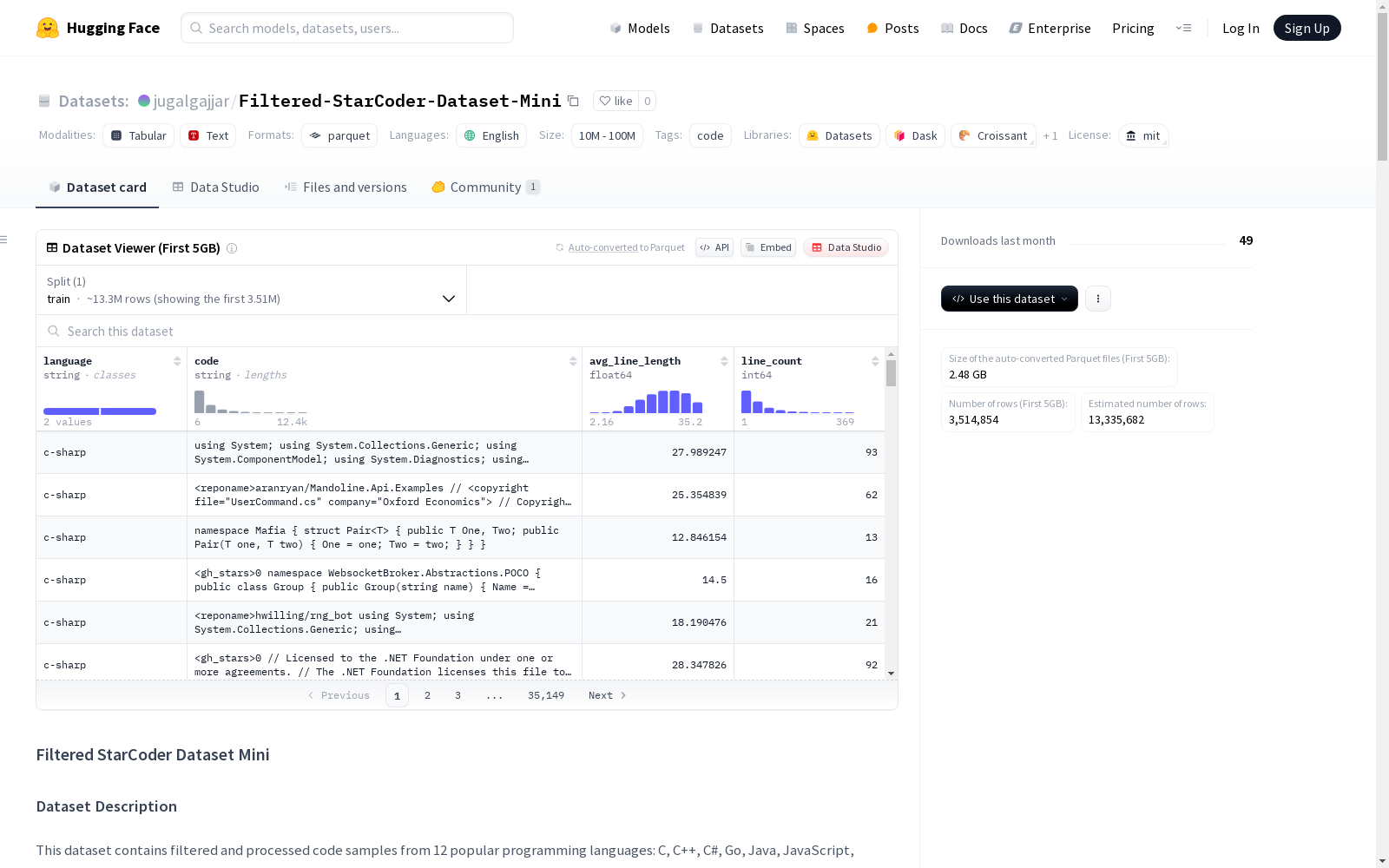Screen dimensions: 1389x868
Task: Click the Log In link
Action: 1241,28
